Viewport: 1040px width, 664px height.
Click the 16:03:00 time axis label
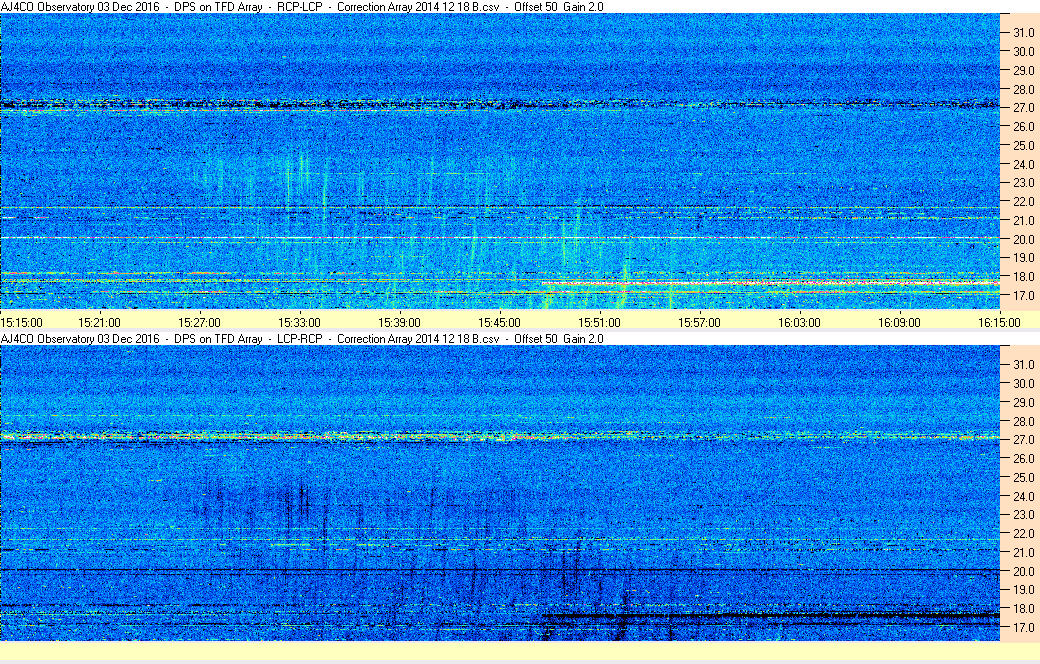[799, 322]
